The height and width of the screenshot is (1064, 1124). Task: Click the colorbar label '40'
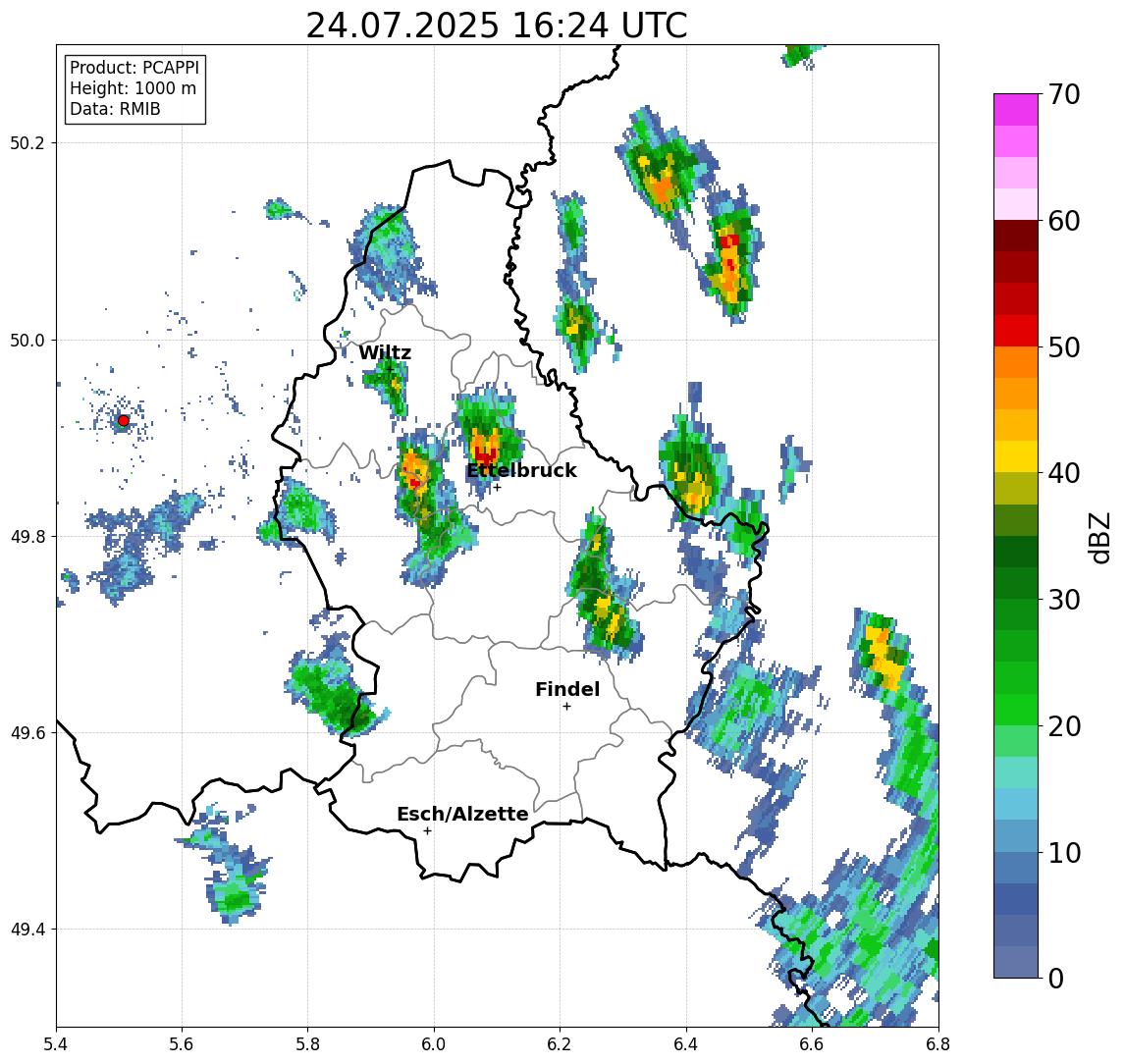point(1064,473)
